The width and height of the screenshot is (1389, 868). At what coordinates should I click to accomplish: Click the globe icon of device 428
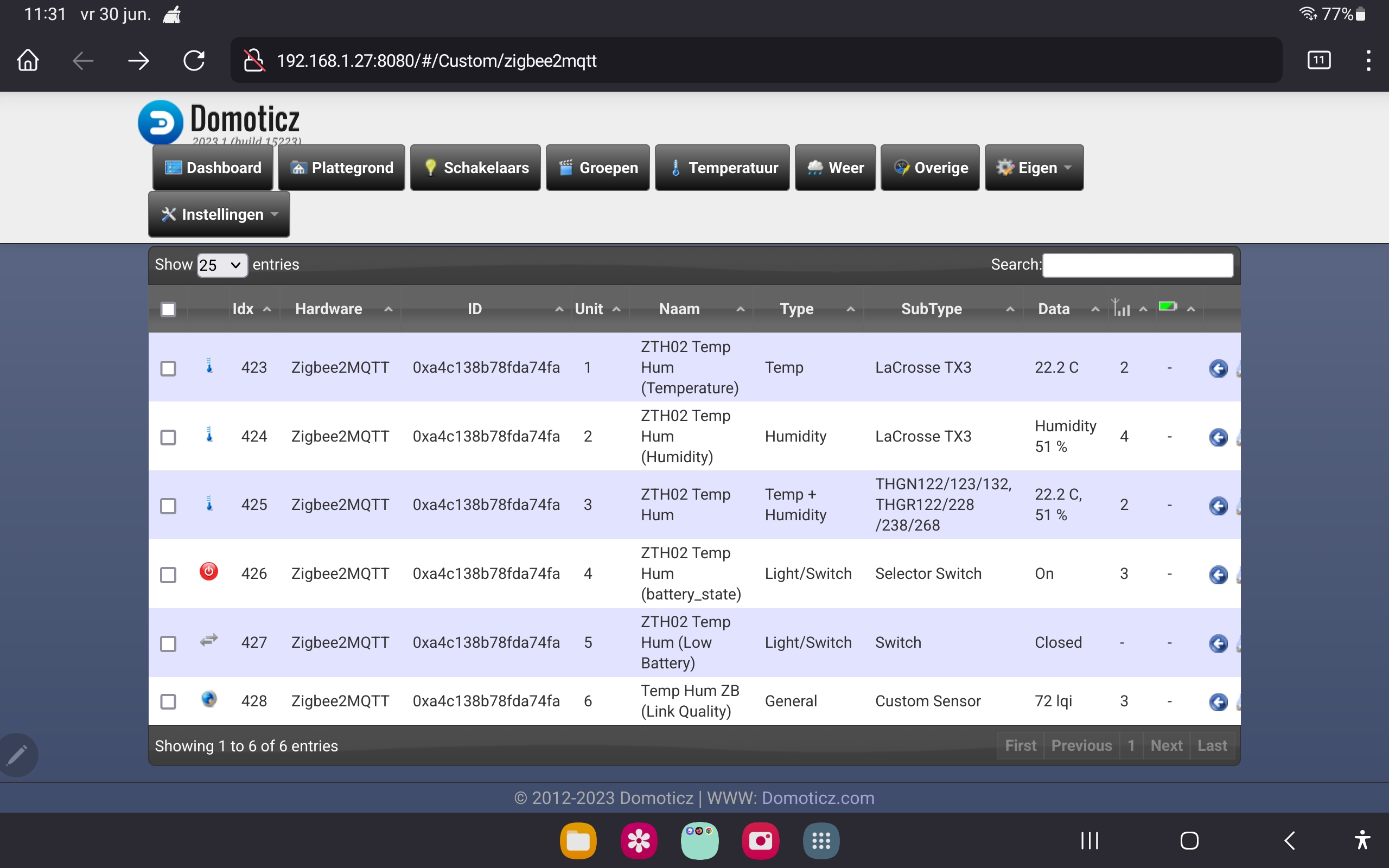209,699
